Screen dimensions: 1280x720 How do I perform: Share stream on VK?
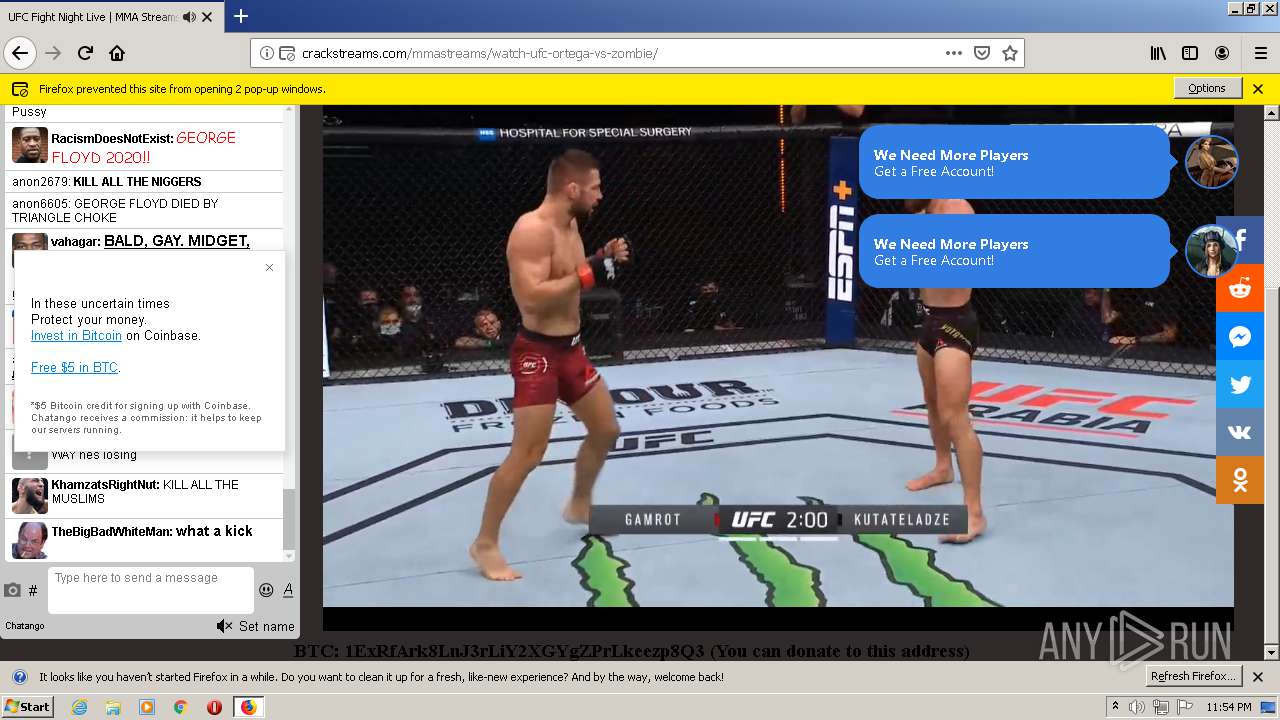pos(1240,432)
